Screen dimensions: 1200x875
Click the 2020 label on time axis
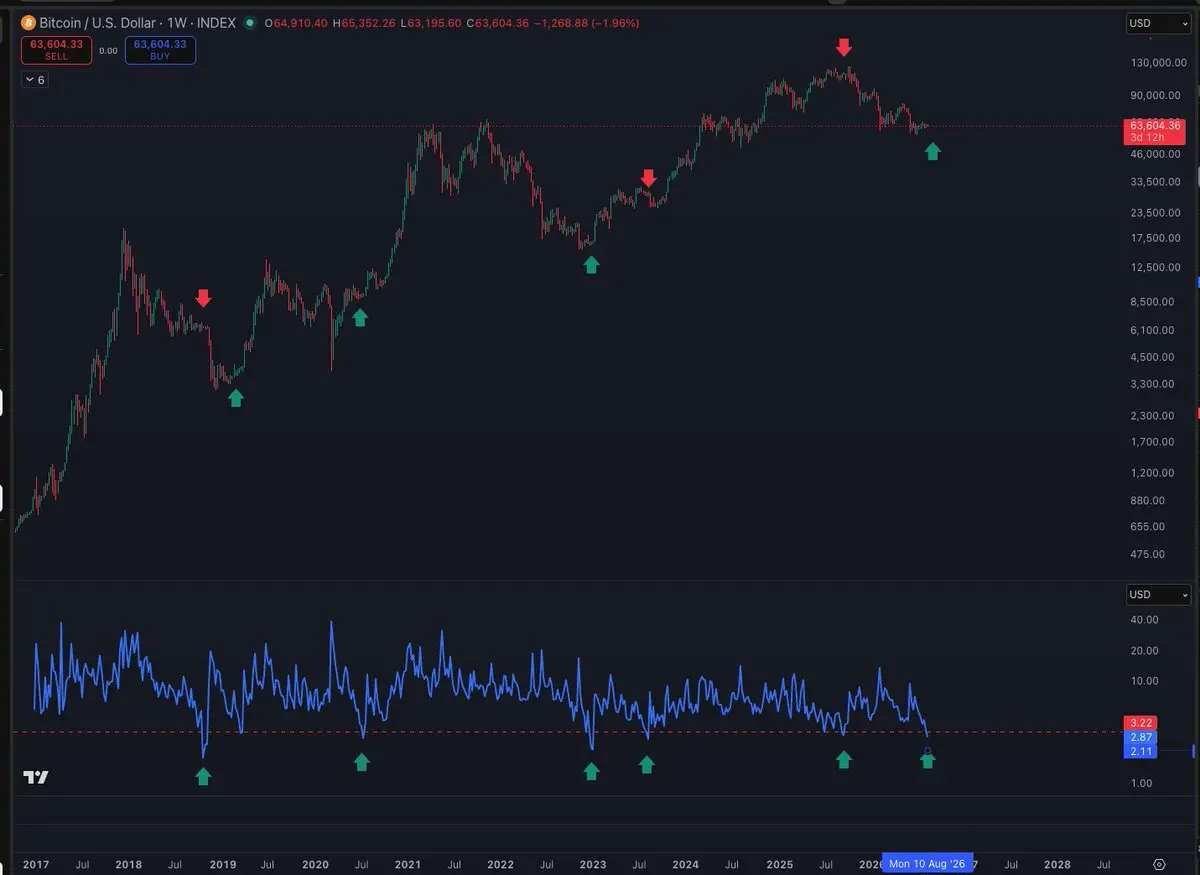click(315, 864)
